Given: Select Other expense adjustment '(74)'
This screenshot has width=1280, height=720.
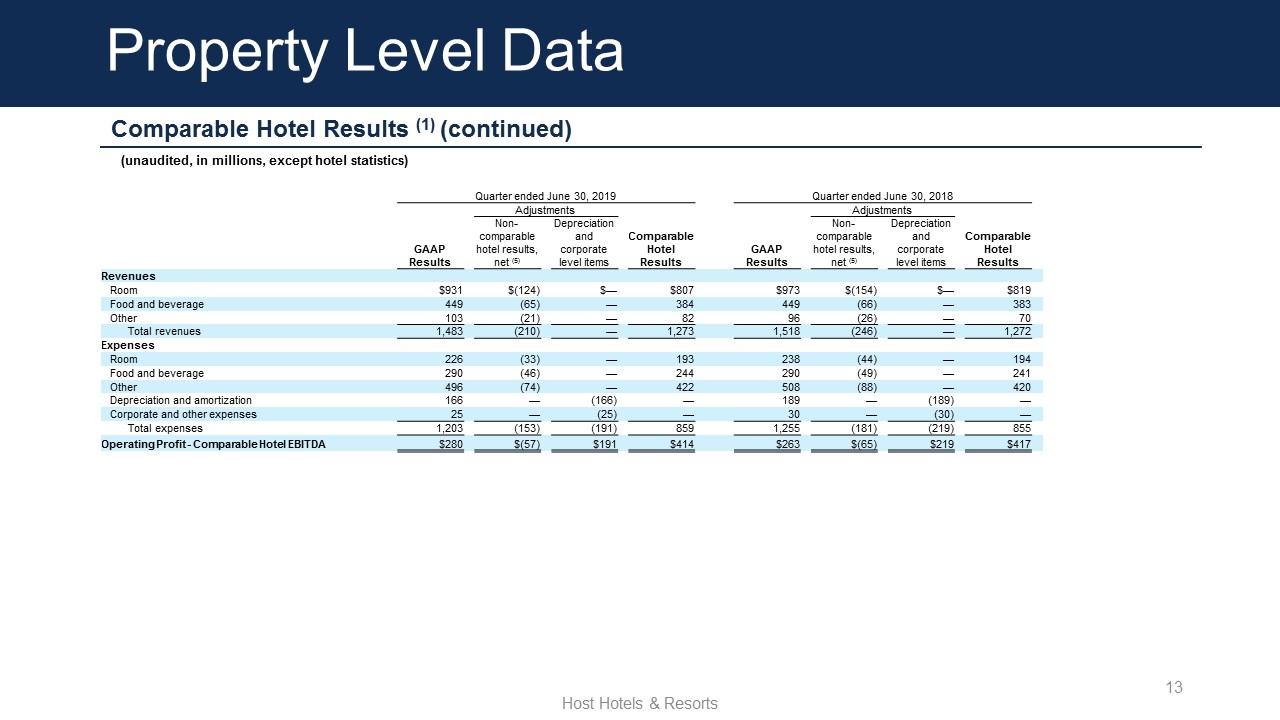Looking at the screenshot, I should point(527,387).
